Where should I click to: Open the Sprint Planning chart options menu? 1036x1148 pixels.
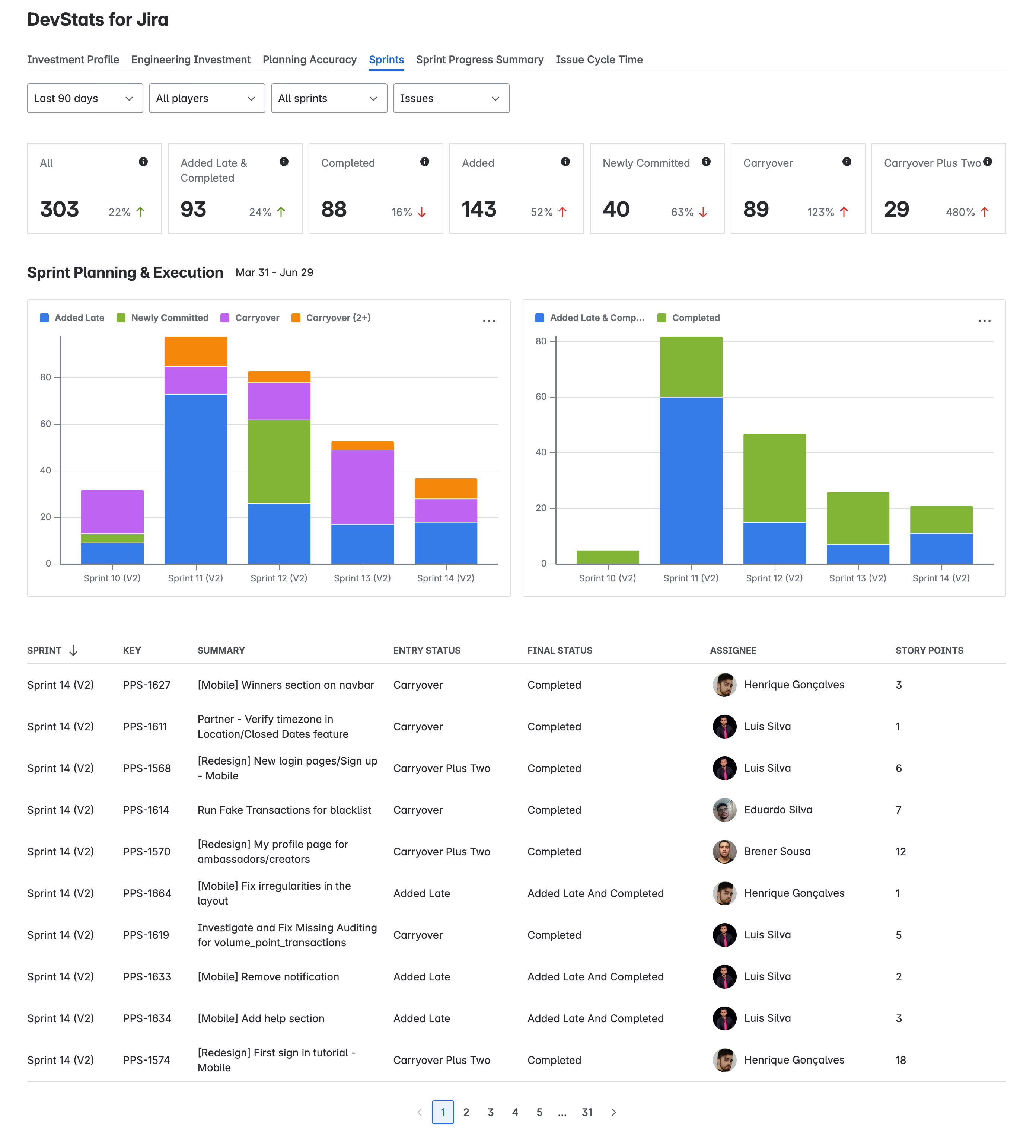point(489,321)
